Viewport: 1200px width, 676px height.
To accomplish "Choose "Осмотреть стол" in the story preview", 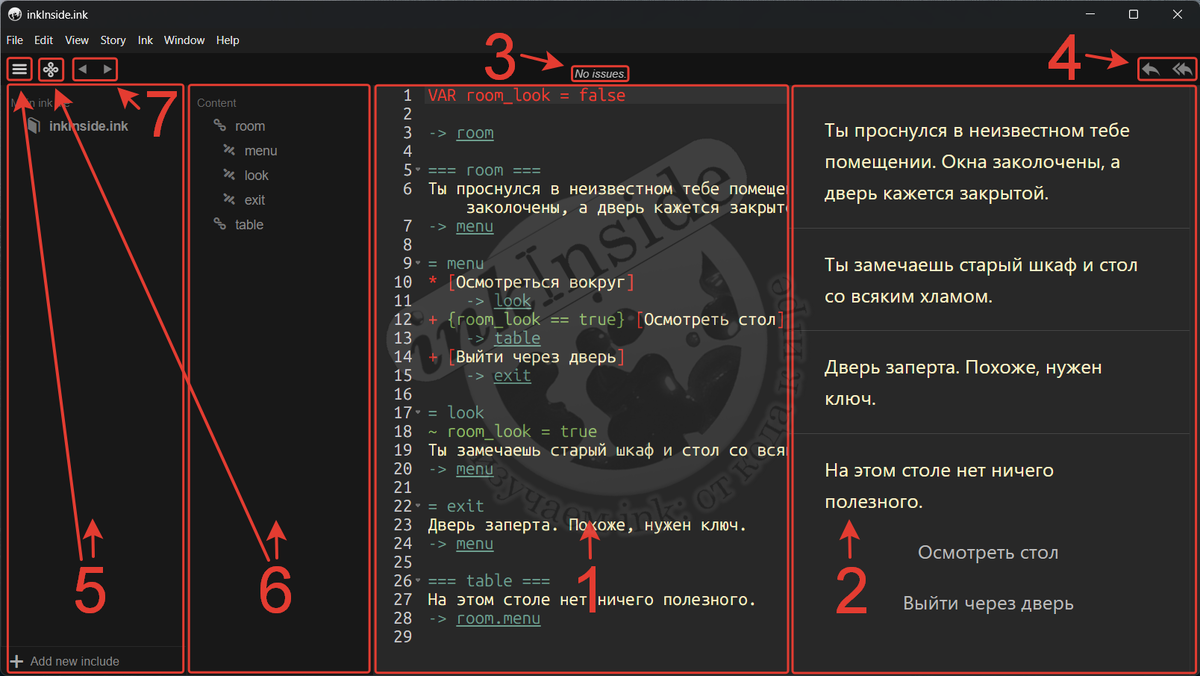I will 987,552.
